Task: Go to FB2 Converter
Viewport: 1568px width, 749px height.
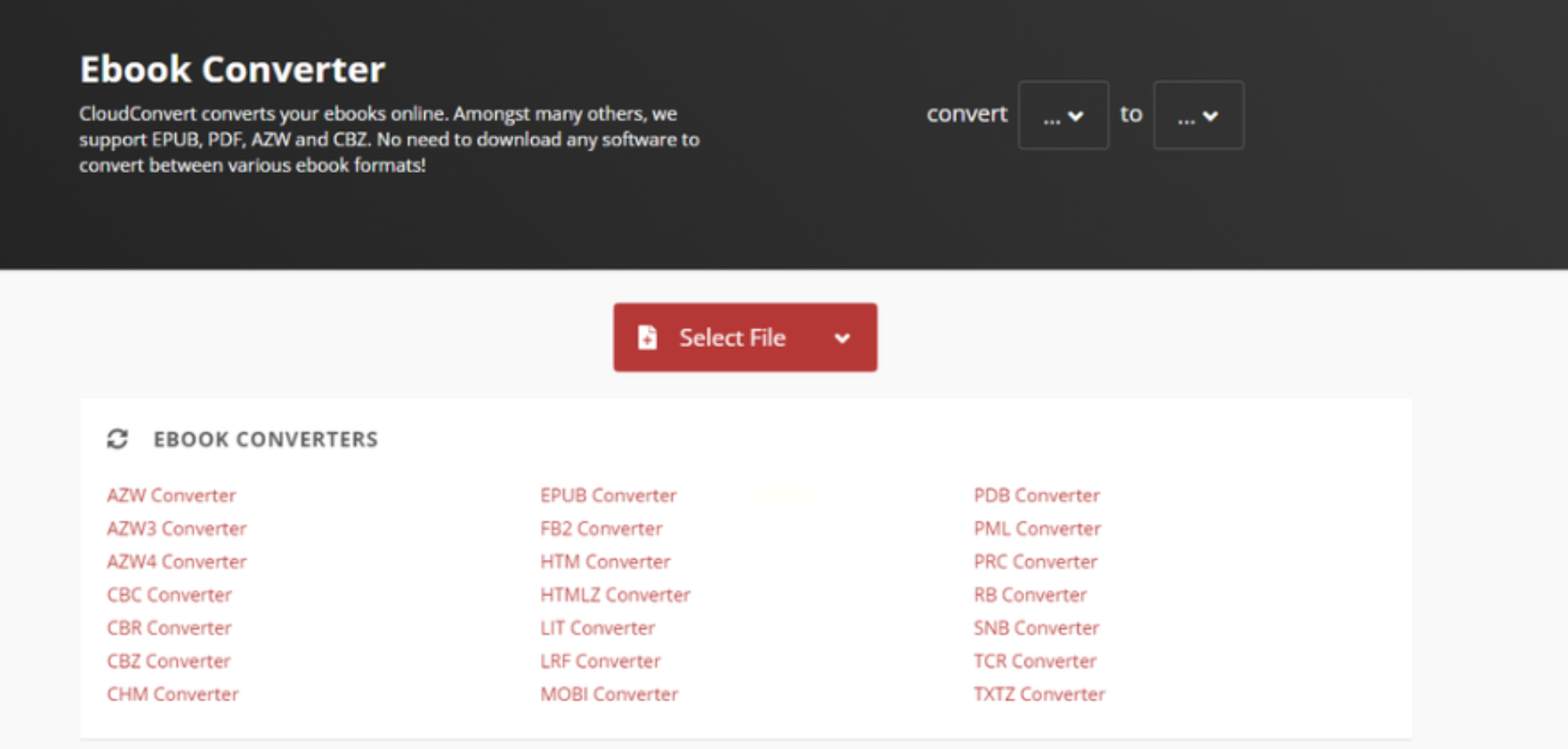Action: pos(601,528)
